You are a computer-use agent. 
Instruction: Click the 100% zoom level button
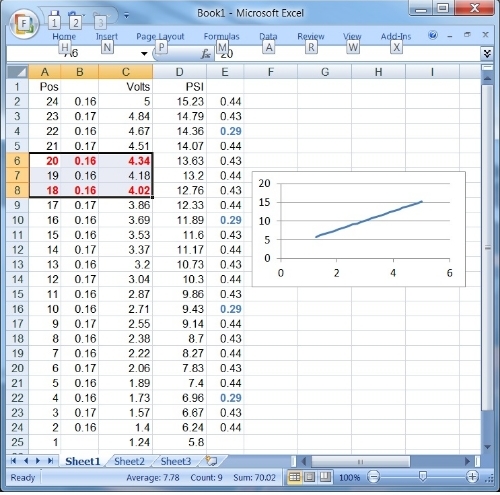coord(349,477)
